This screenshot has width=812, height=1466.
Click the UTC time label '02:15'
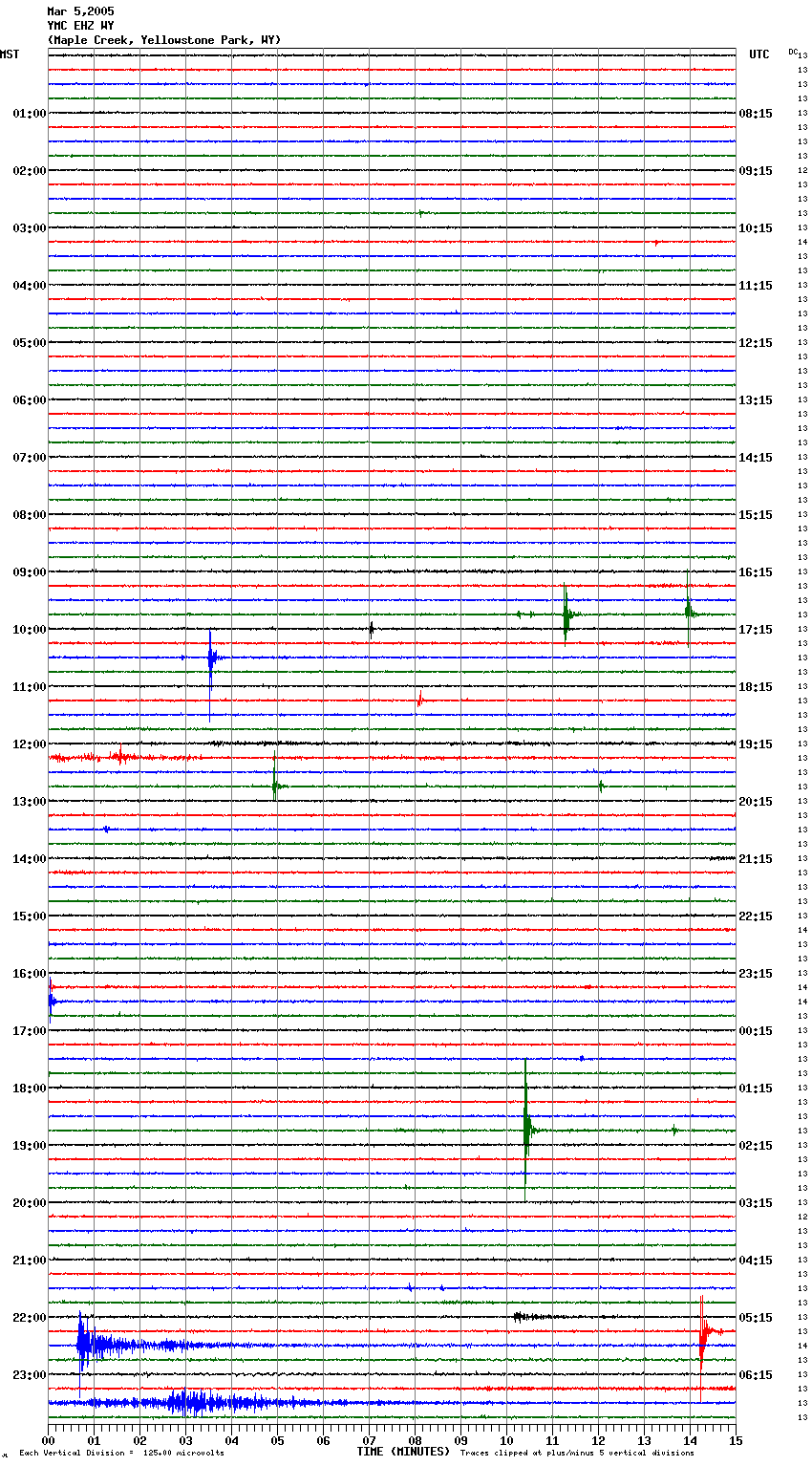pos(756,1146)
